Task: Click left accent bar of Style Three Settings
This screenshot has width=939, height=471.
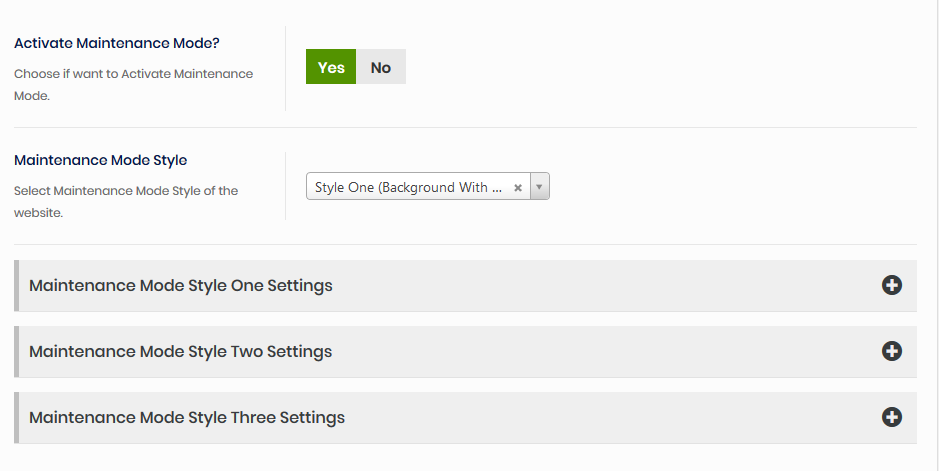Action: click(16, 418)
